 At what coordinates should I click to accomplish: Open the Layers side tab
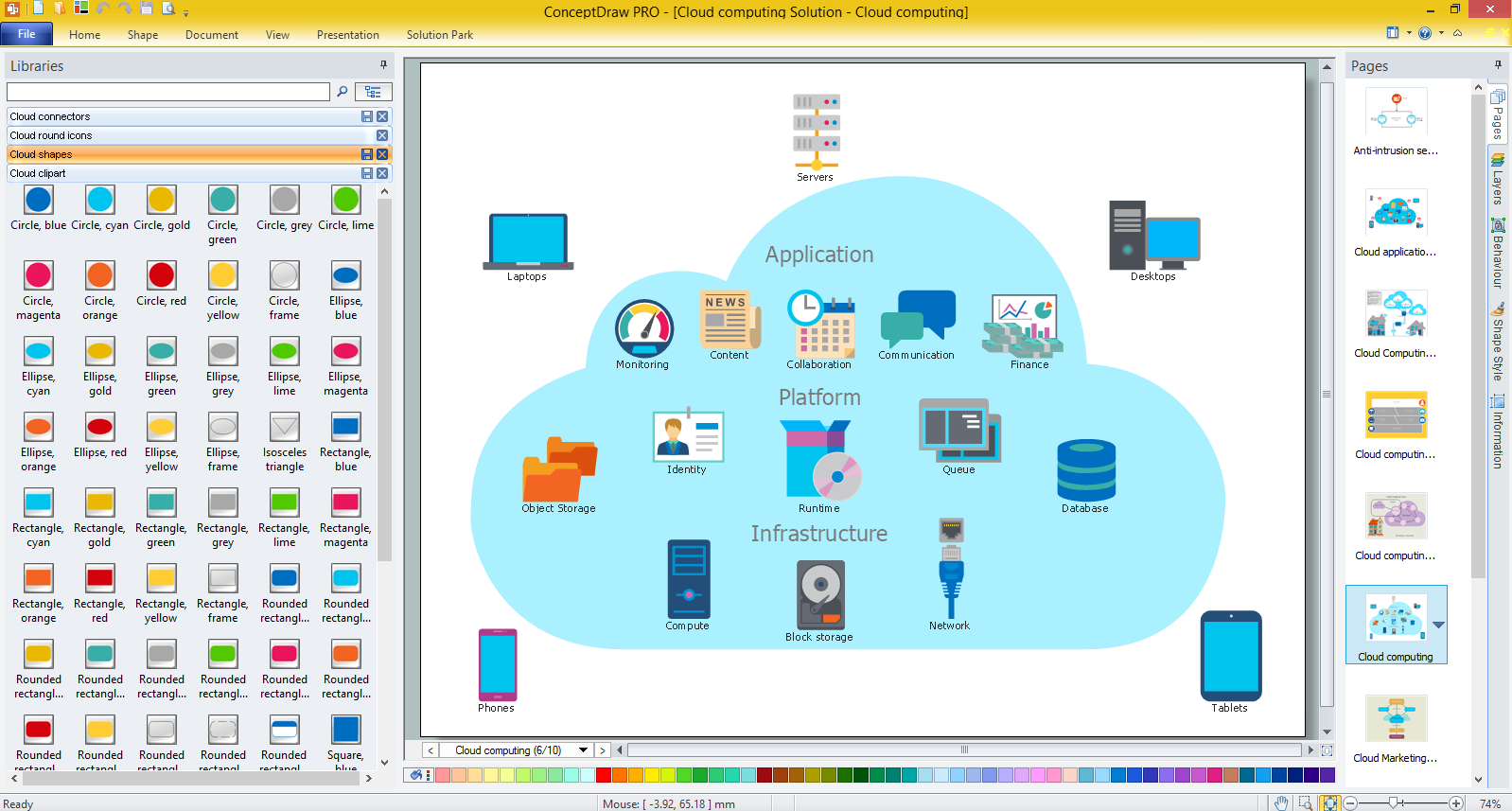[x=1498, y=180]
